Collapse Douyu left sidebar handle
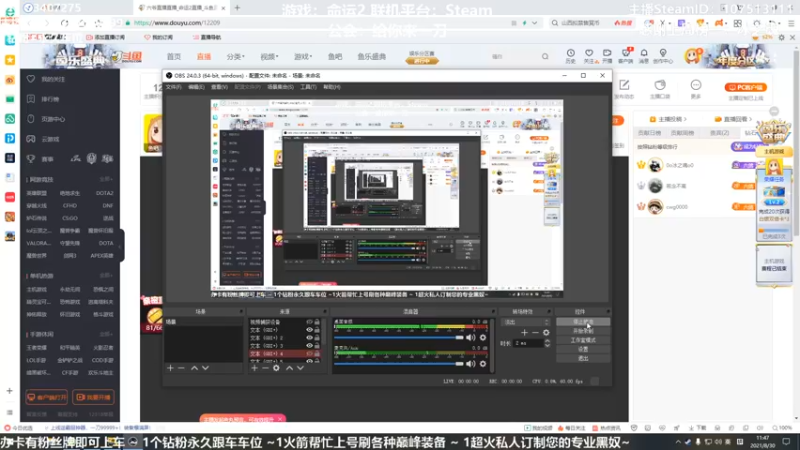The height and width of the screenshot is (450, 800). tap(121, 246)
